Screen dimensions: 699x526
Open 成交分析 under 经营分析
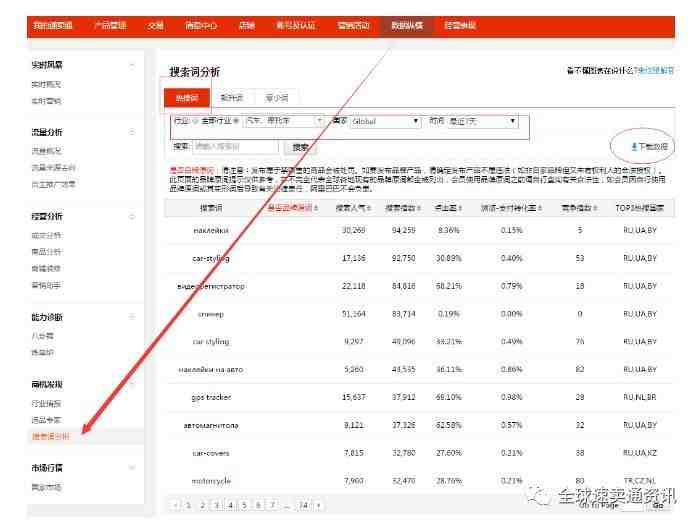tap(46, 235)
